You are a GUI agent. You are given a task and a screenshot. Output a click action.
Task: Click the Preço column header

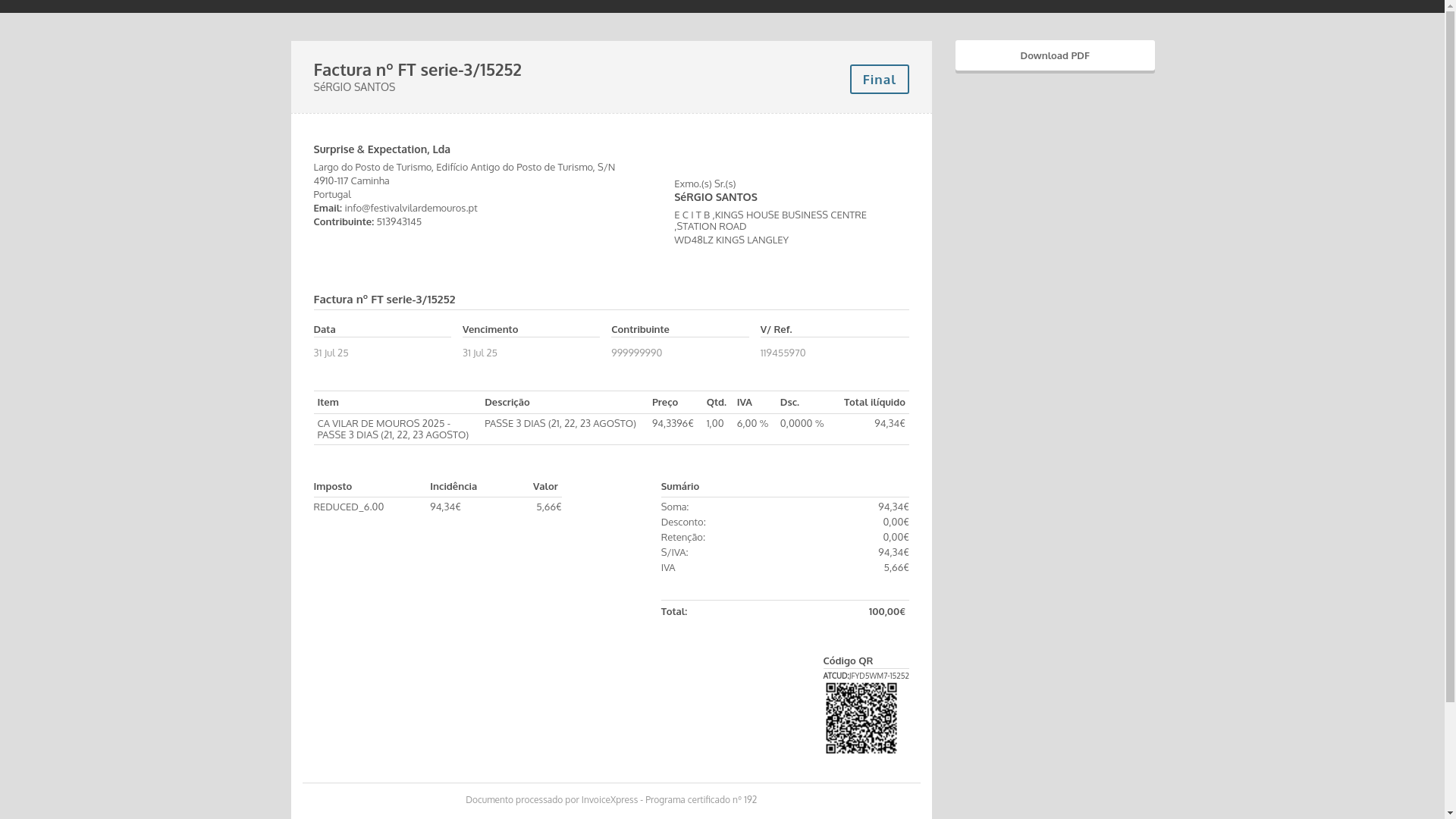pyautogui.click(x=664, y=403)
